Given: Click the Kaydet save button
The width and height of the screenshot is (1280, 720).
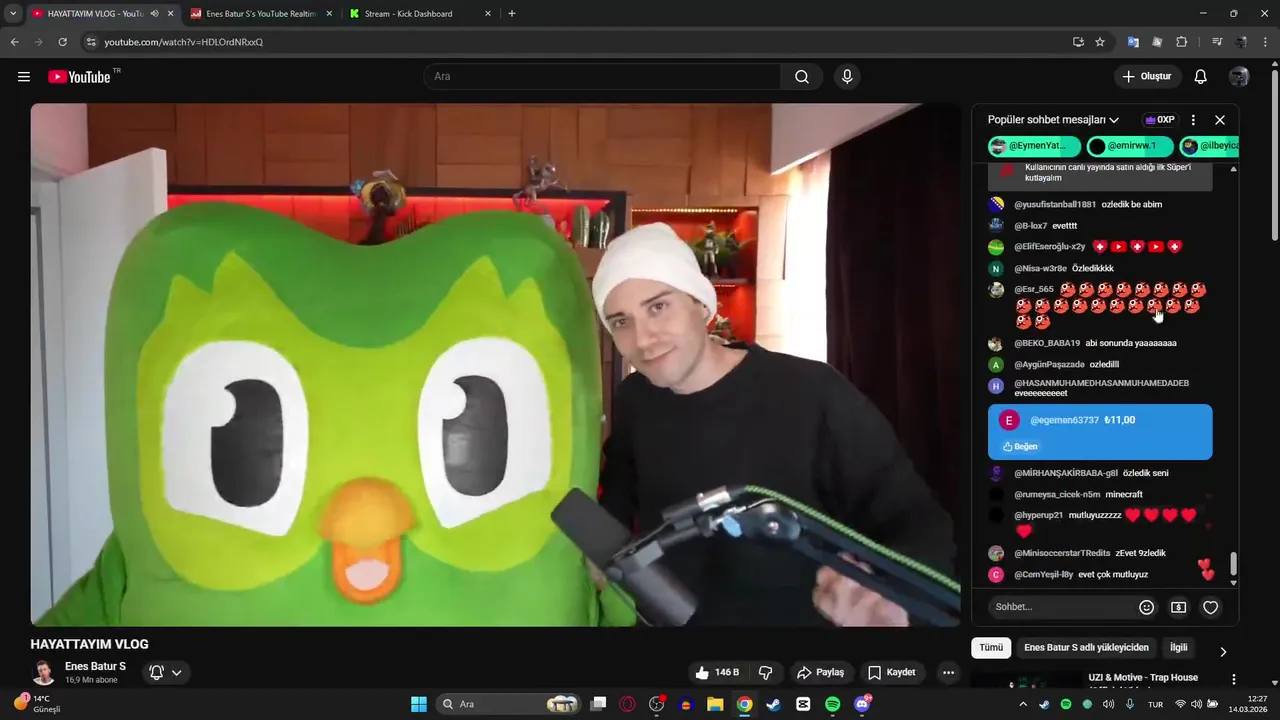Looking at the screenshot, I should (x=891, y=672).
